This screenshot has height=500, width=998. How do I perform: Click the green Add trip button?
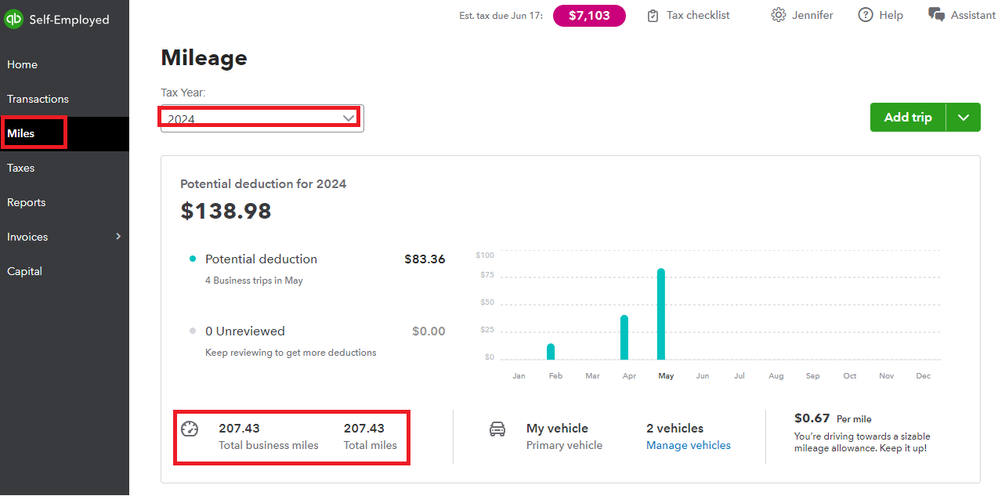(907, 117)
